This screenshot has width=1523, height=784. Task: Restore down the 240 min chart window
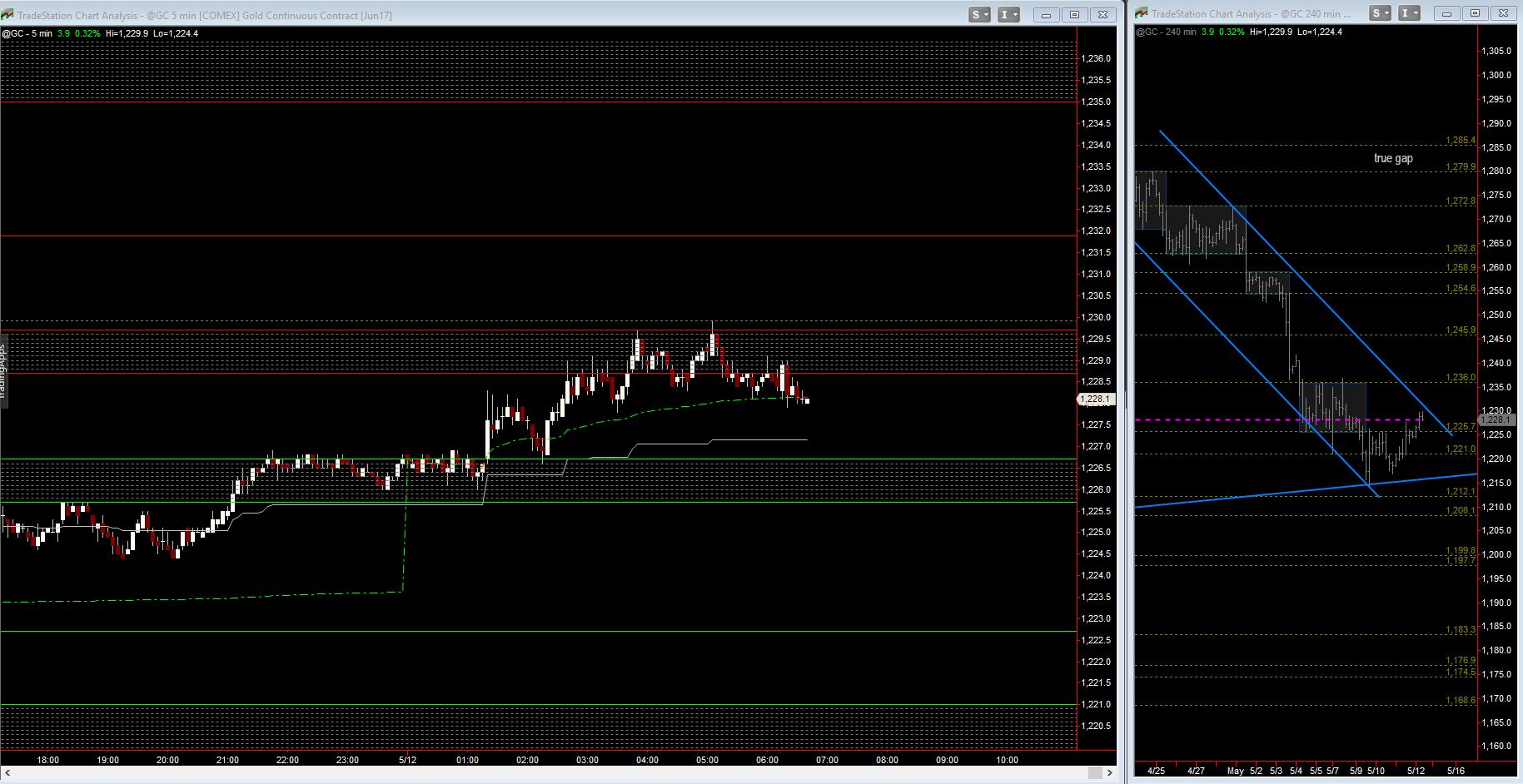1475,13
